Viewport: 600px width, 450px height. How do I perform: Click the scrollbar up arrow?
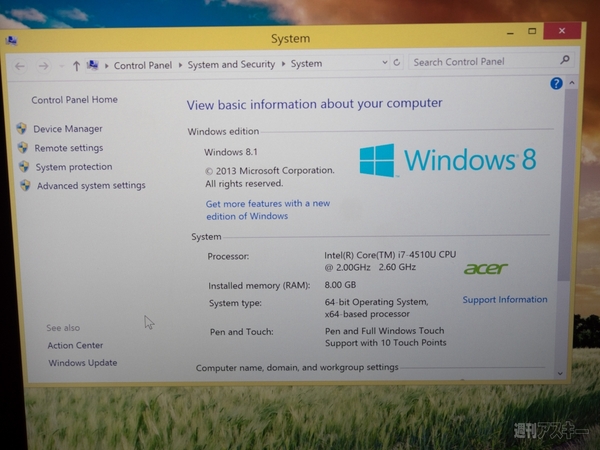[572, 83]
